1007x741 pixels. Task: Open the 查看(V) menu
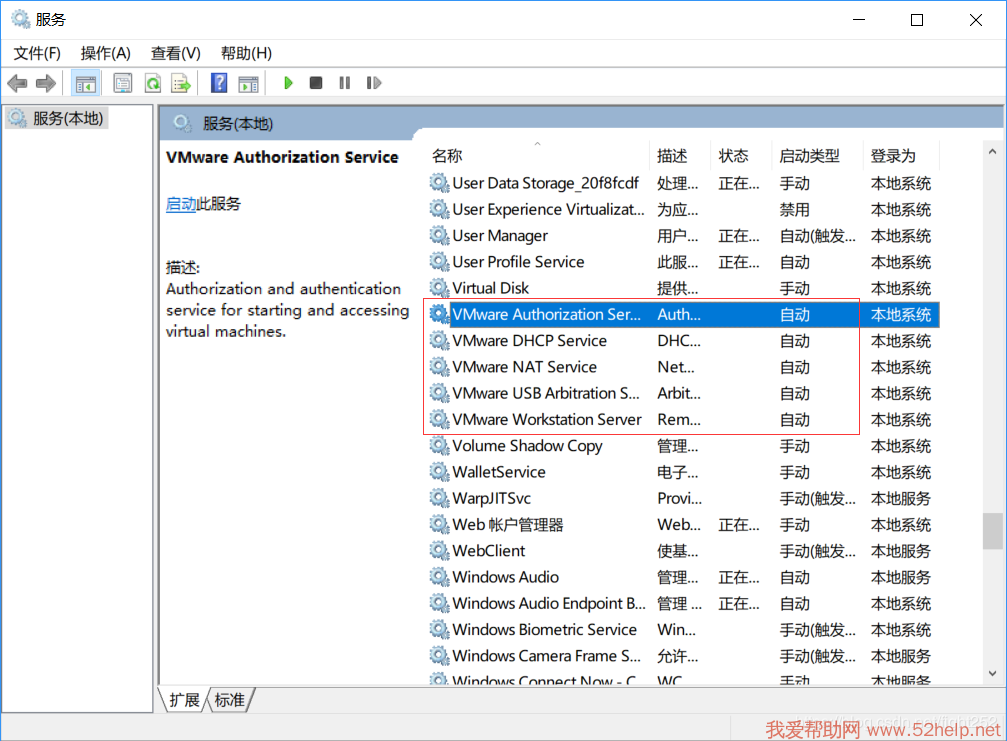[x=175, y=53]
